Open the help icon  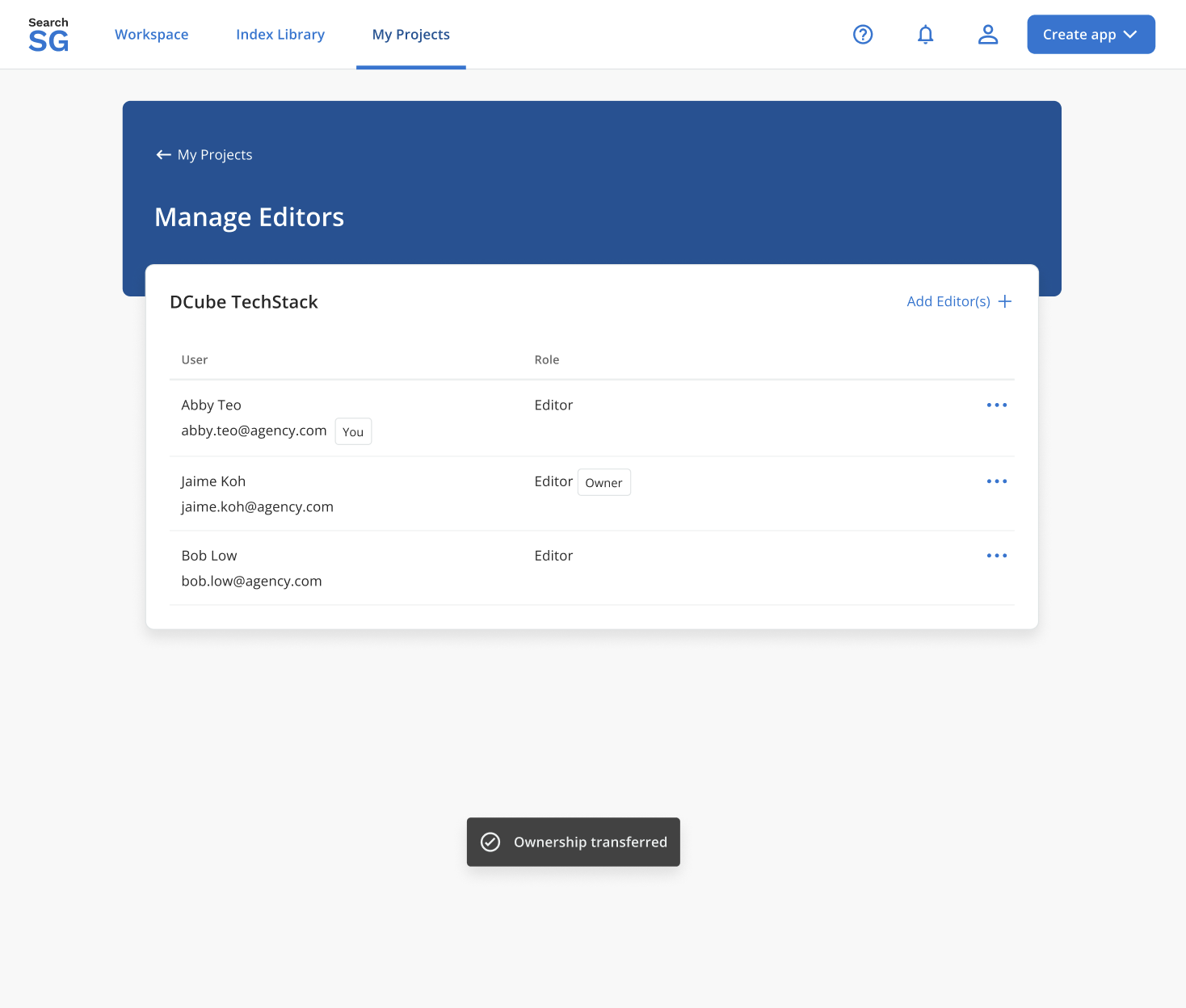(863, 34)
